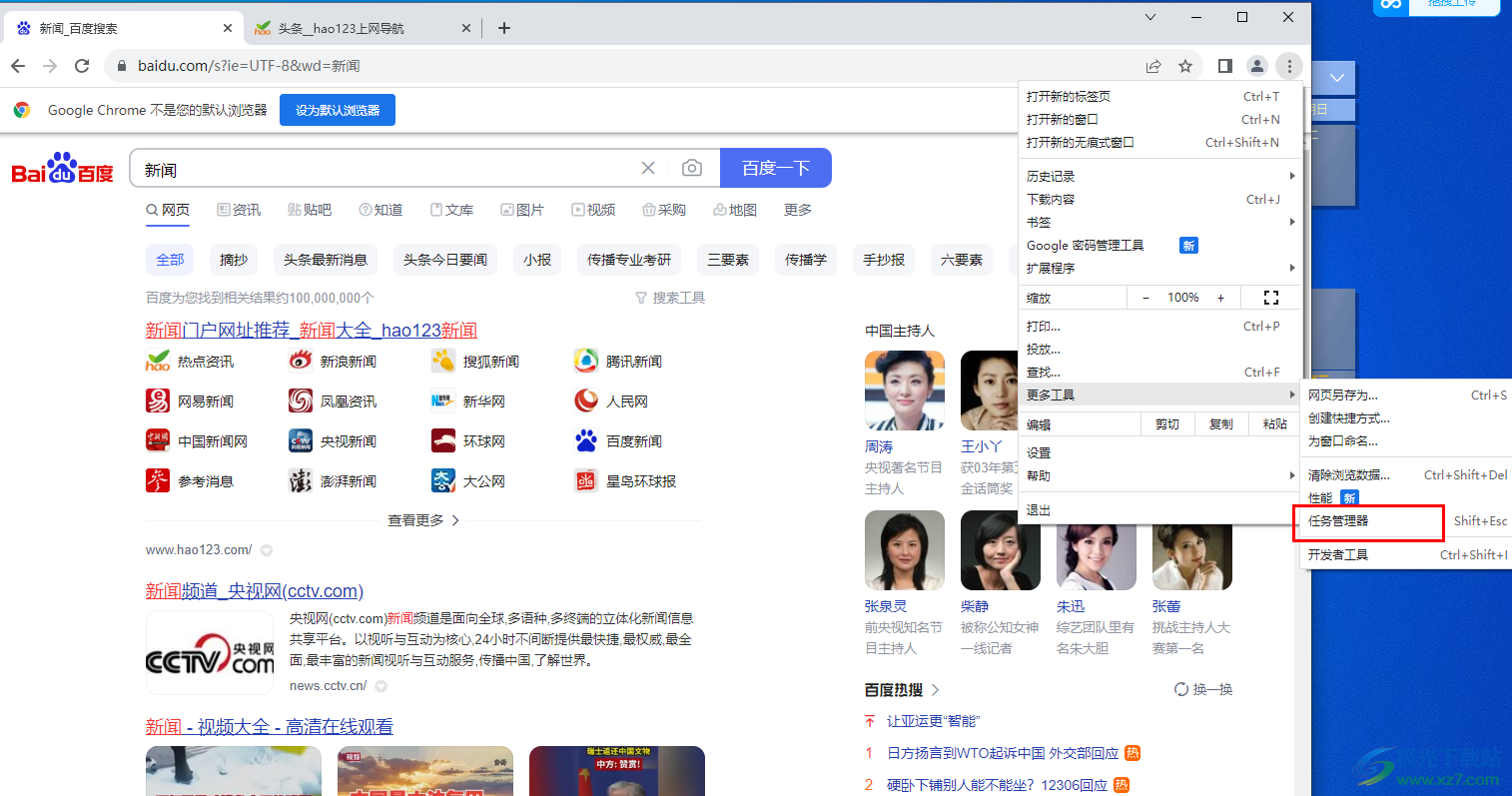The width and height of the screenshot is (1512, 796).
Task: Open dropdown beside www.hao123.com URL
Action: pyautogui.click(x=267, y=550)
